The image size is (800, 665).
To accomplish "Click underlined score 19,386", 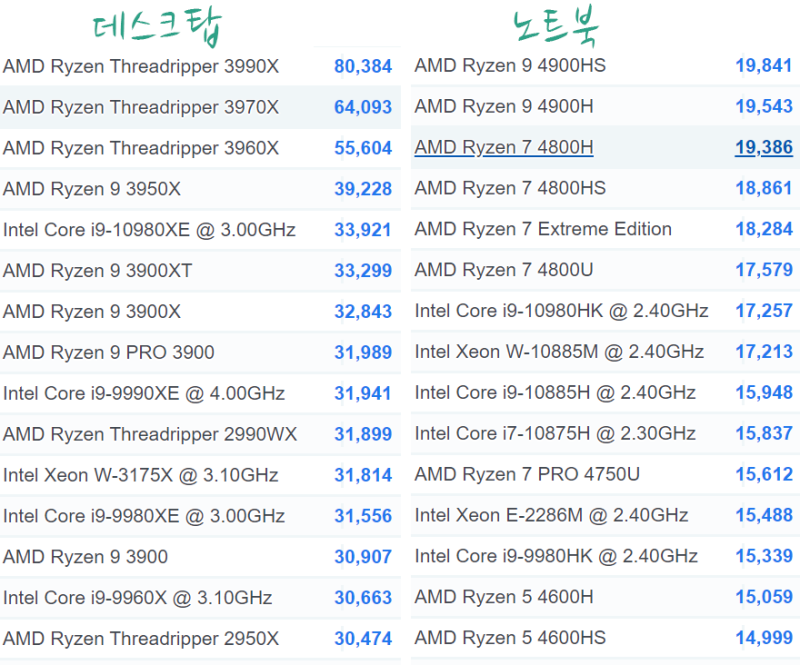I will click(x=764, y=147).
